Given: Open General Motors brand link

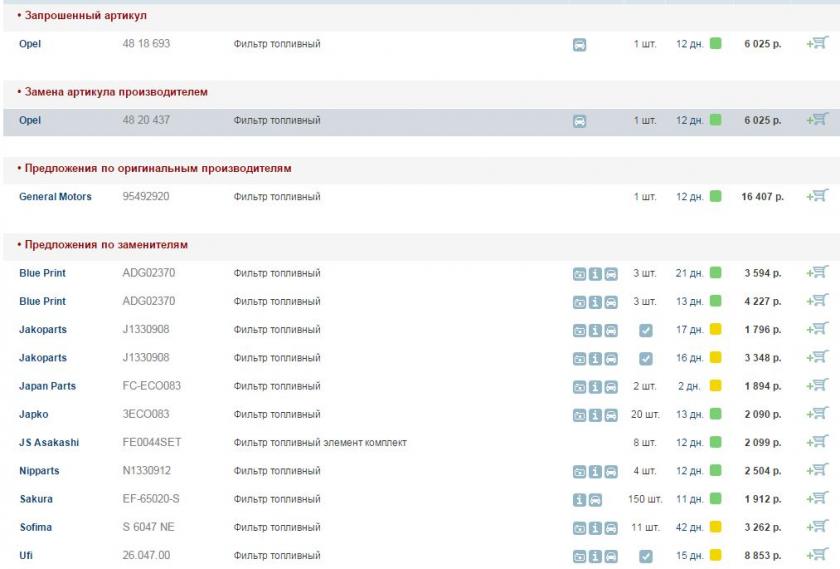Looking at the screenshot, I should tap(55, 197).
